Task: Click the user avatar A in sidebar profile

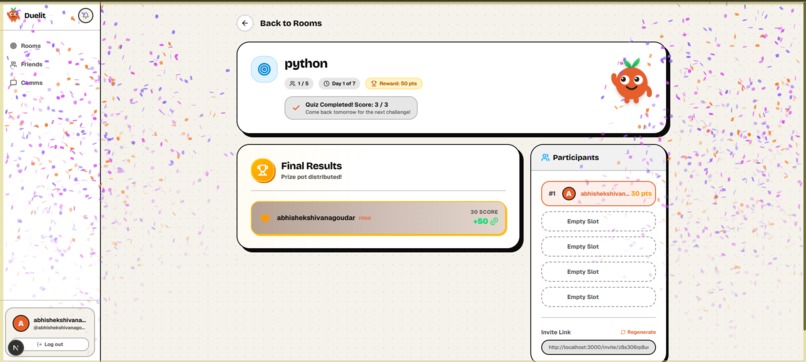Action: click(x=21, y=323)
